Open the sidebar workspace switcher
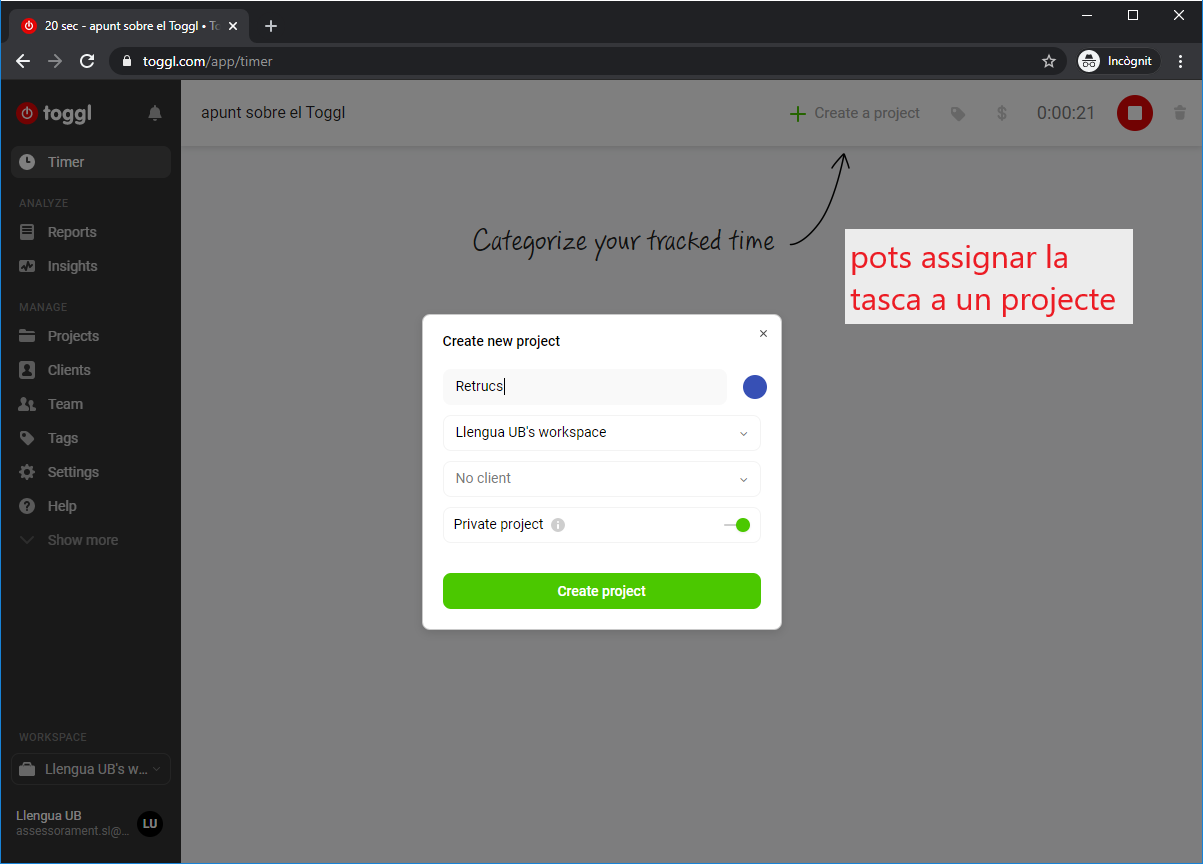 point(91,770)
